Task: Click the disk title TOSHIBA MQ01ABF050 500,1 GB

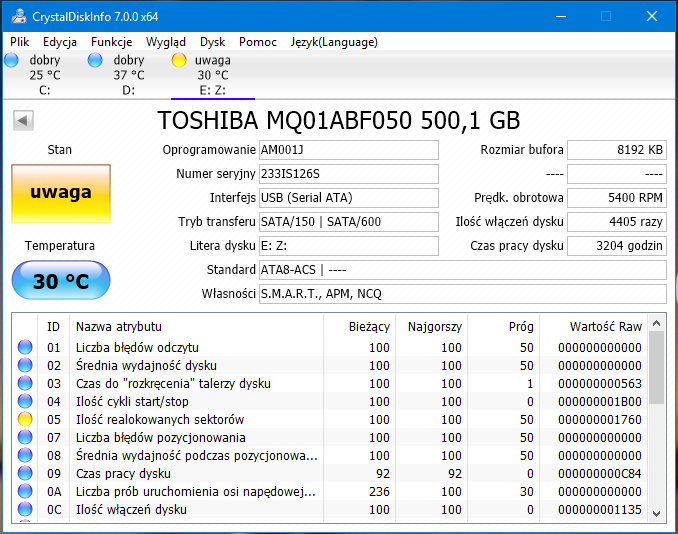Action: [339, 120]
